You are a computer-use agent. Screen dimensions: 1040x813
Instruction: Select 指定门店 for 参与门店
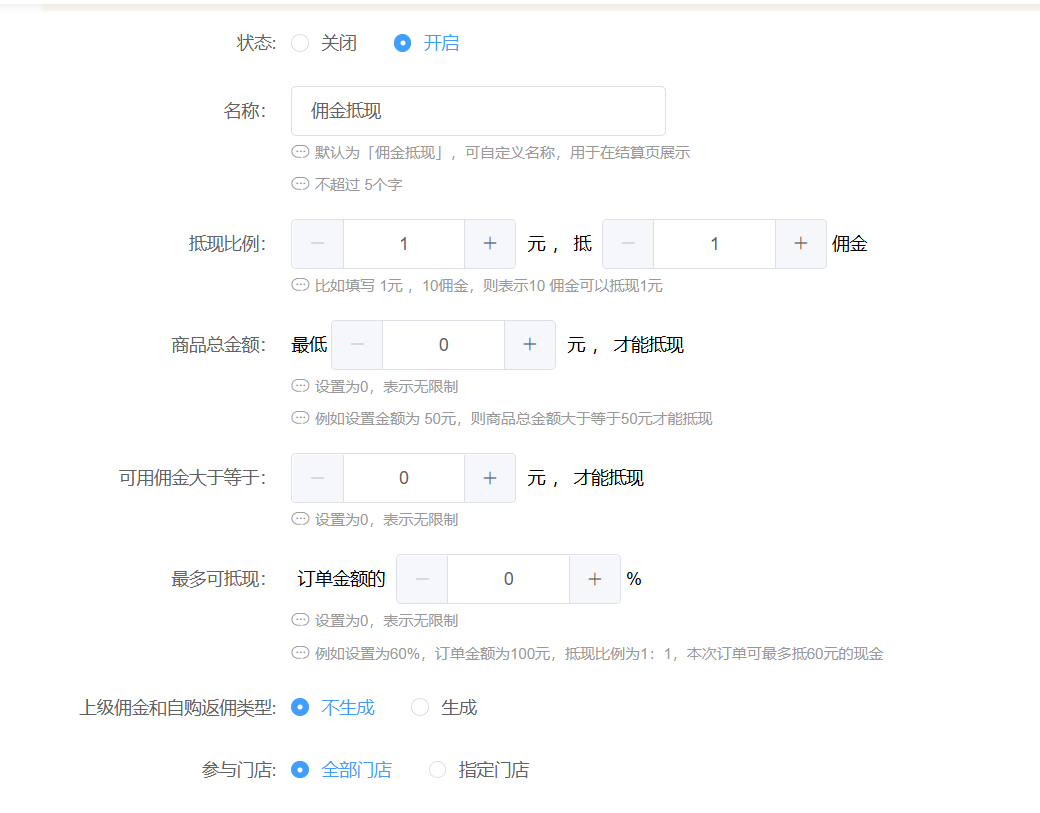point(437,770)
